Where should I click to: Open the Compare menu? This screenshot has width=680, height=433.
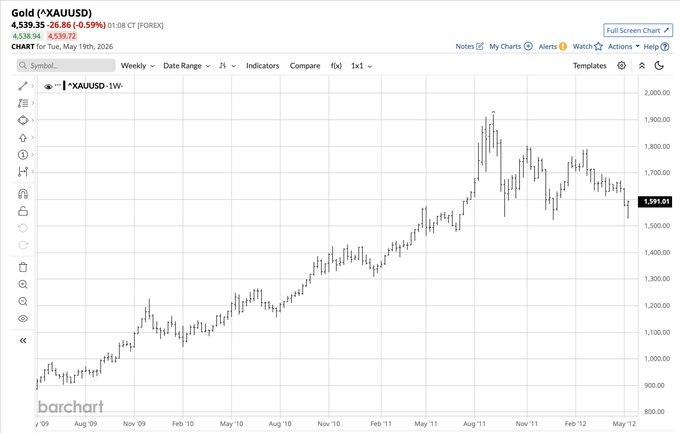tap(305, 66)
